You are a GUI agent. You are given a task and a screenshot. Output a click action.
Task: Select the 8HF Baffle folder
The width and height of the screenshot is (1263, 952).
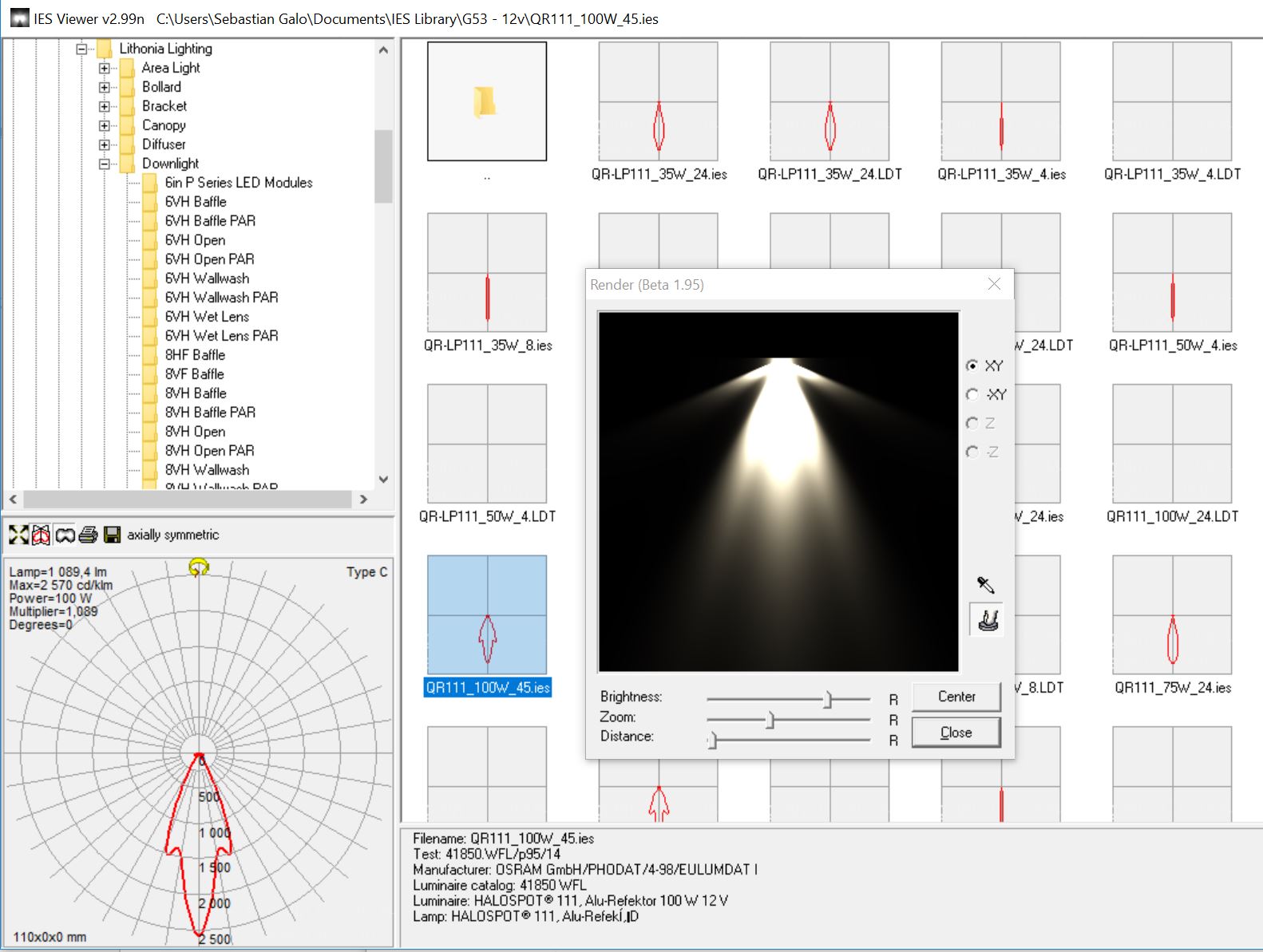[195, 355]
